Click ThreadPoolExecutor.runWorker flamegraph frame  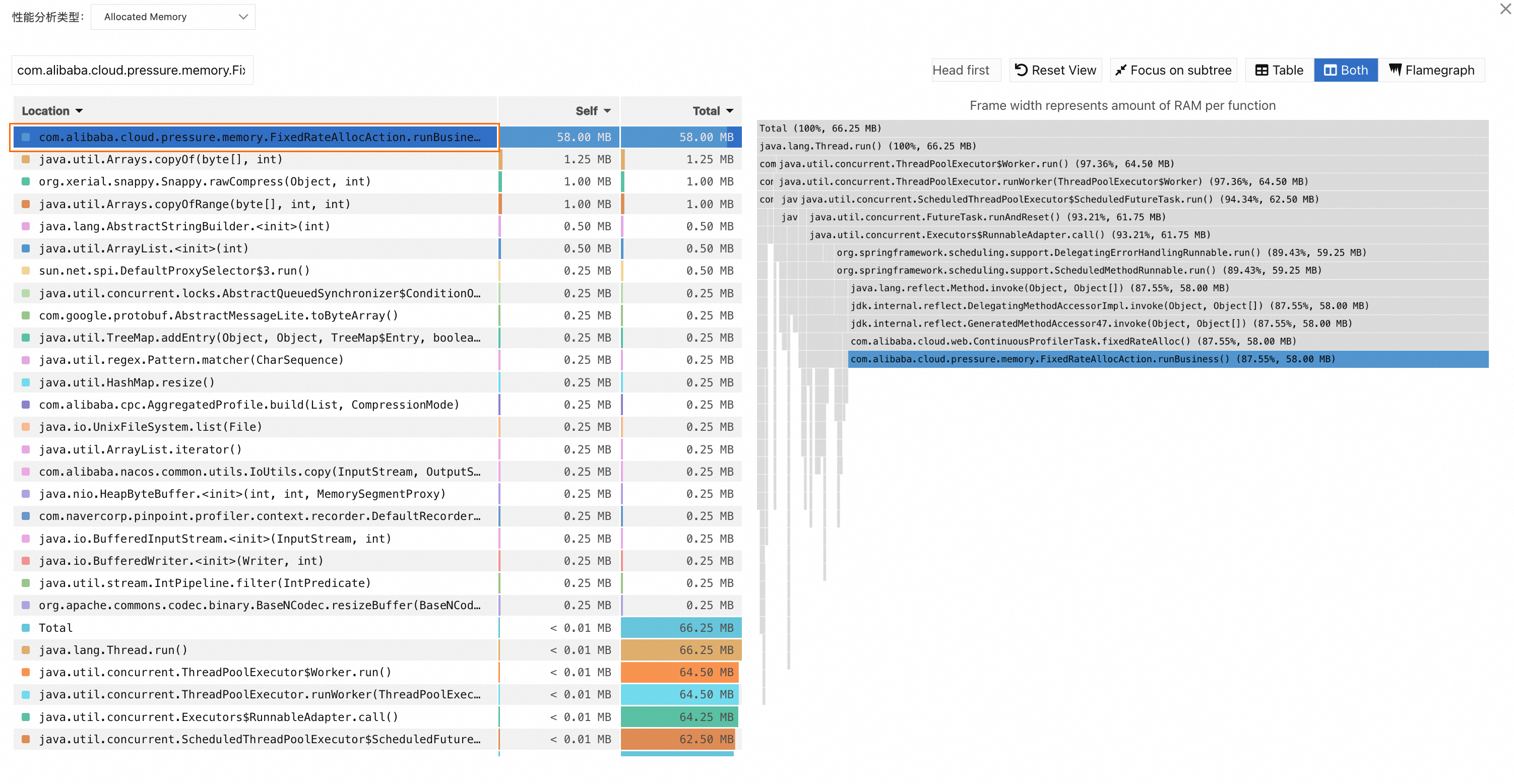(x=1132, y=181)
